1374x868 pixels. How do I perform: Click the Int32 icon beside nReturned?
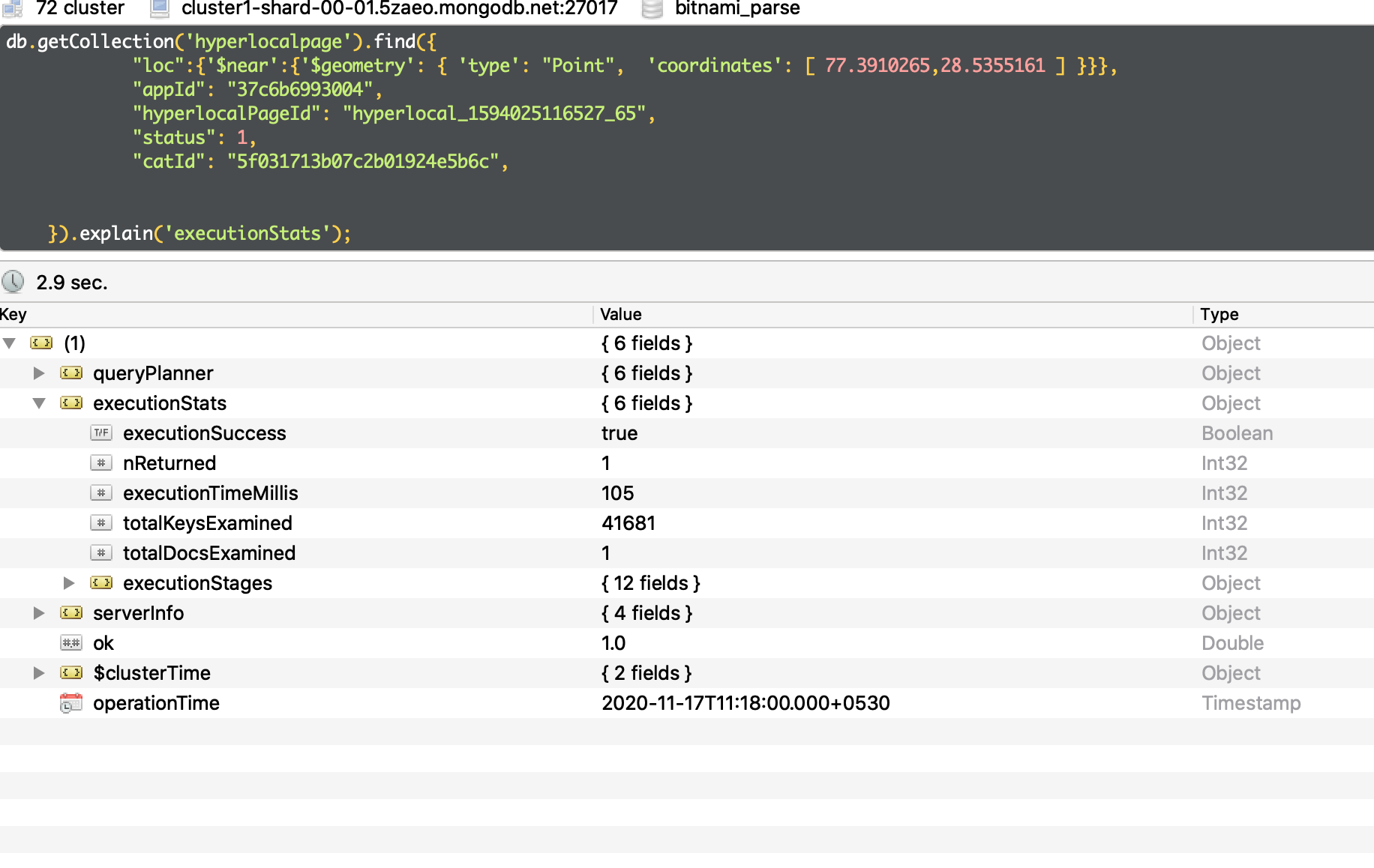[x=101, y=462]
